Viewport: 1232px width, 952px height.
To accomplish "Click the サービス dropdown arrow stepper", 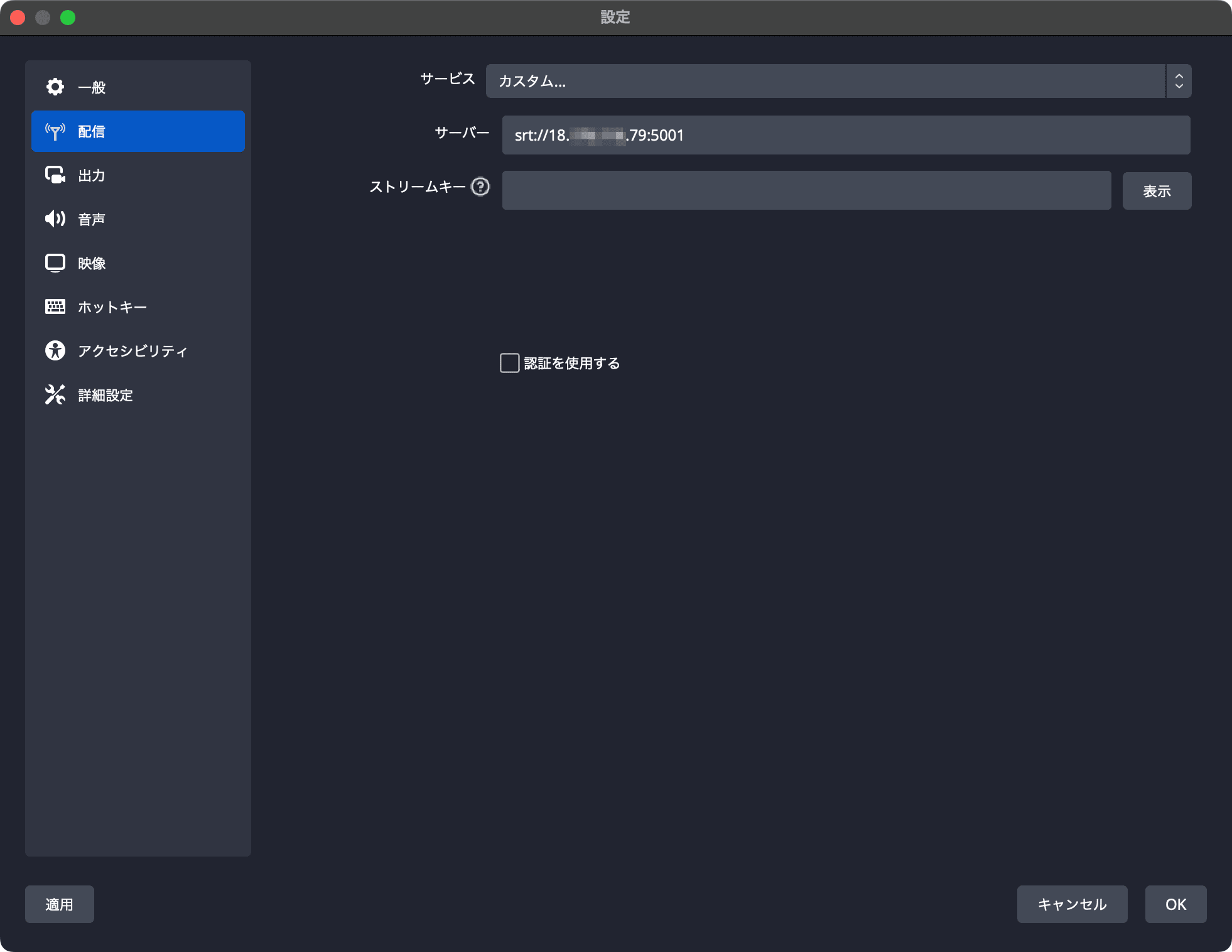I will [x=1179, y=81].
